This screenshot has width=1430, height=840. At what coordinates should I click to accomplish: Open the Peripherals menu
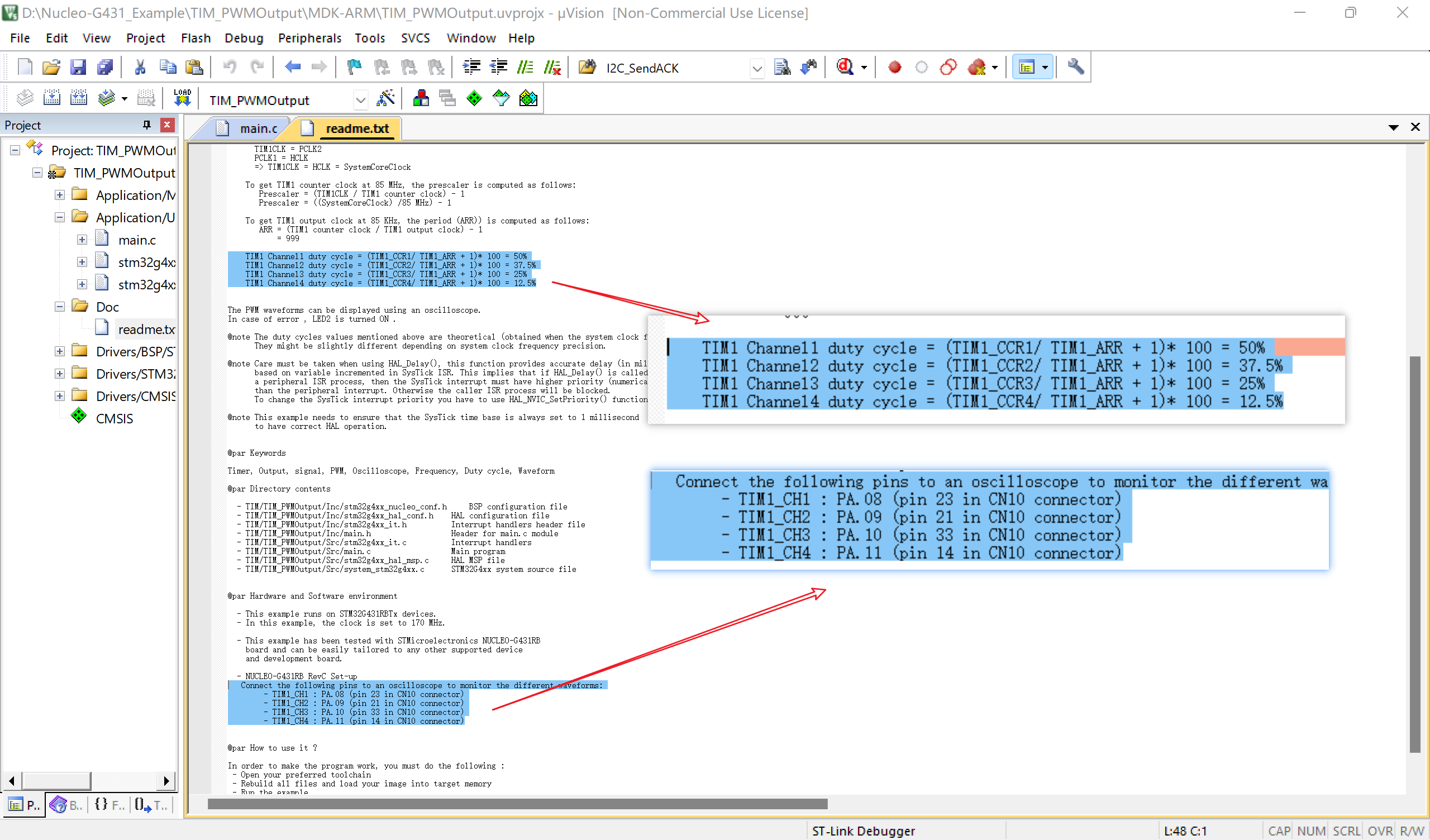(x=309, y=38)
